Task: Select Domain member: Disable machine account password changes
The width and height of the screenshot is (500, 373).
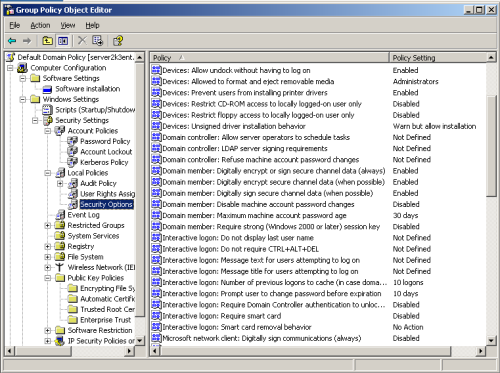Action: click(x=258, y=204)
